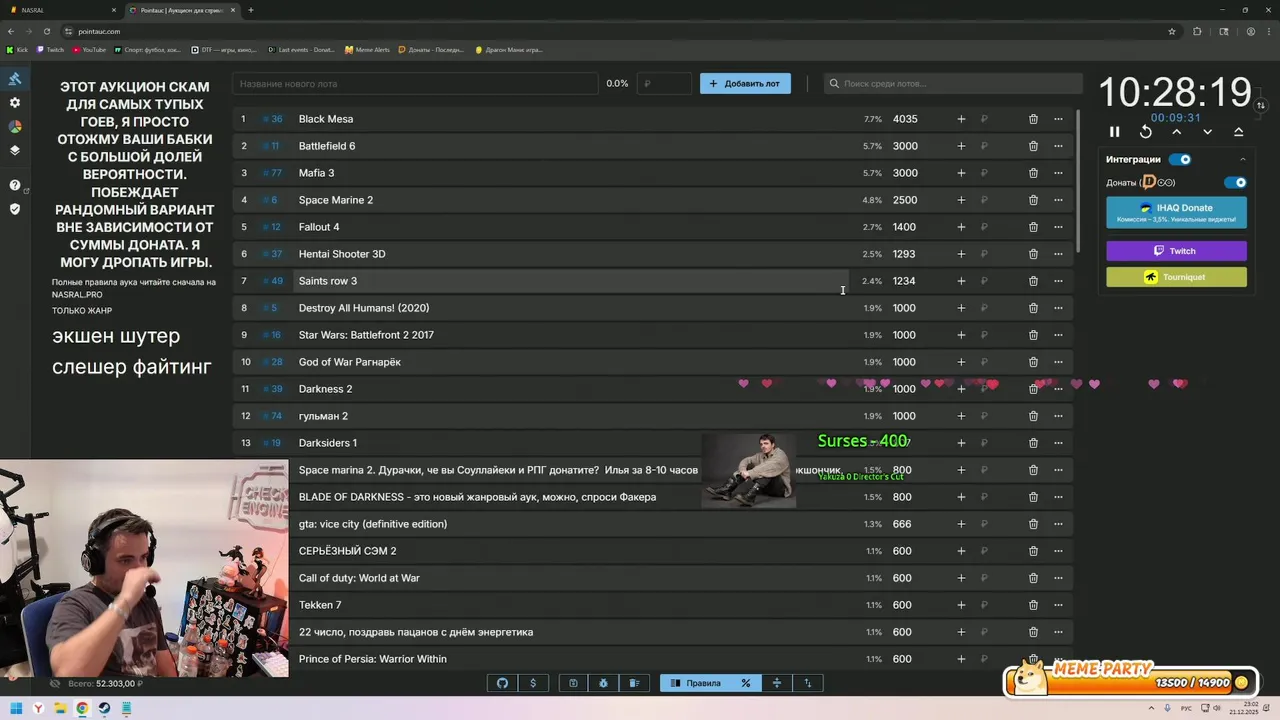The height and width of the screenshot is (720, 1280).
Task: Open the statistics pie chart sidebar icon
Action: pos(15,127)
